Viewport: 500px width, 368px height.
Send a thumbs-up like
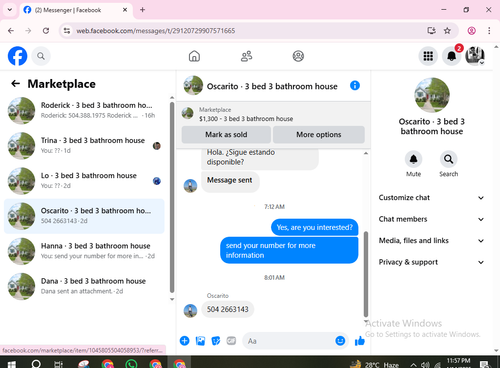pyautogui.click(x=360, y=341)
